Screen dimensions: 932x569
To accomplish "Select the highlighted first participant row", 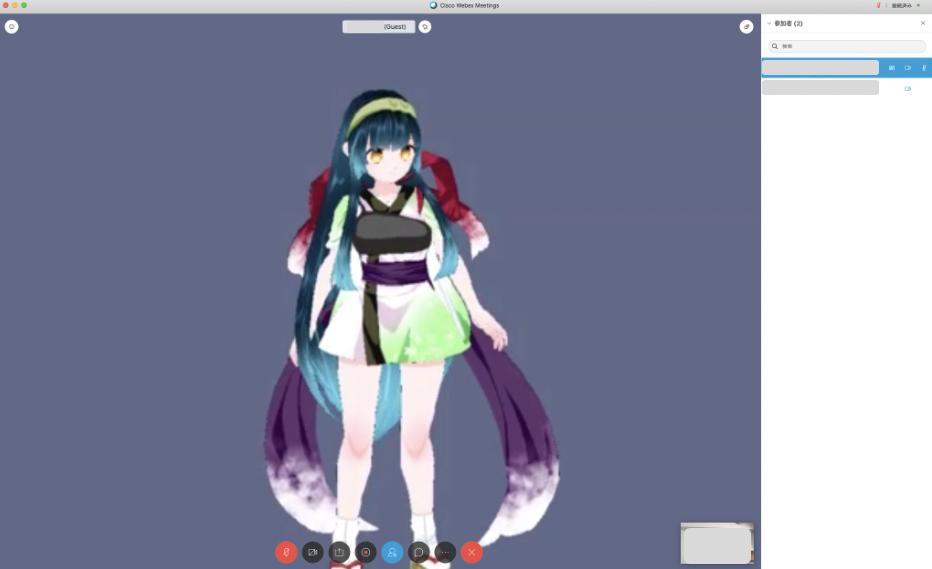I will coord(846,68).
